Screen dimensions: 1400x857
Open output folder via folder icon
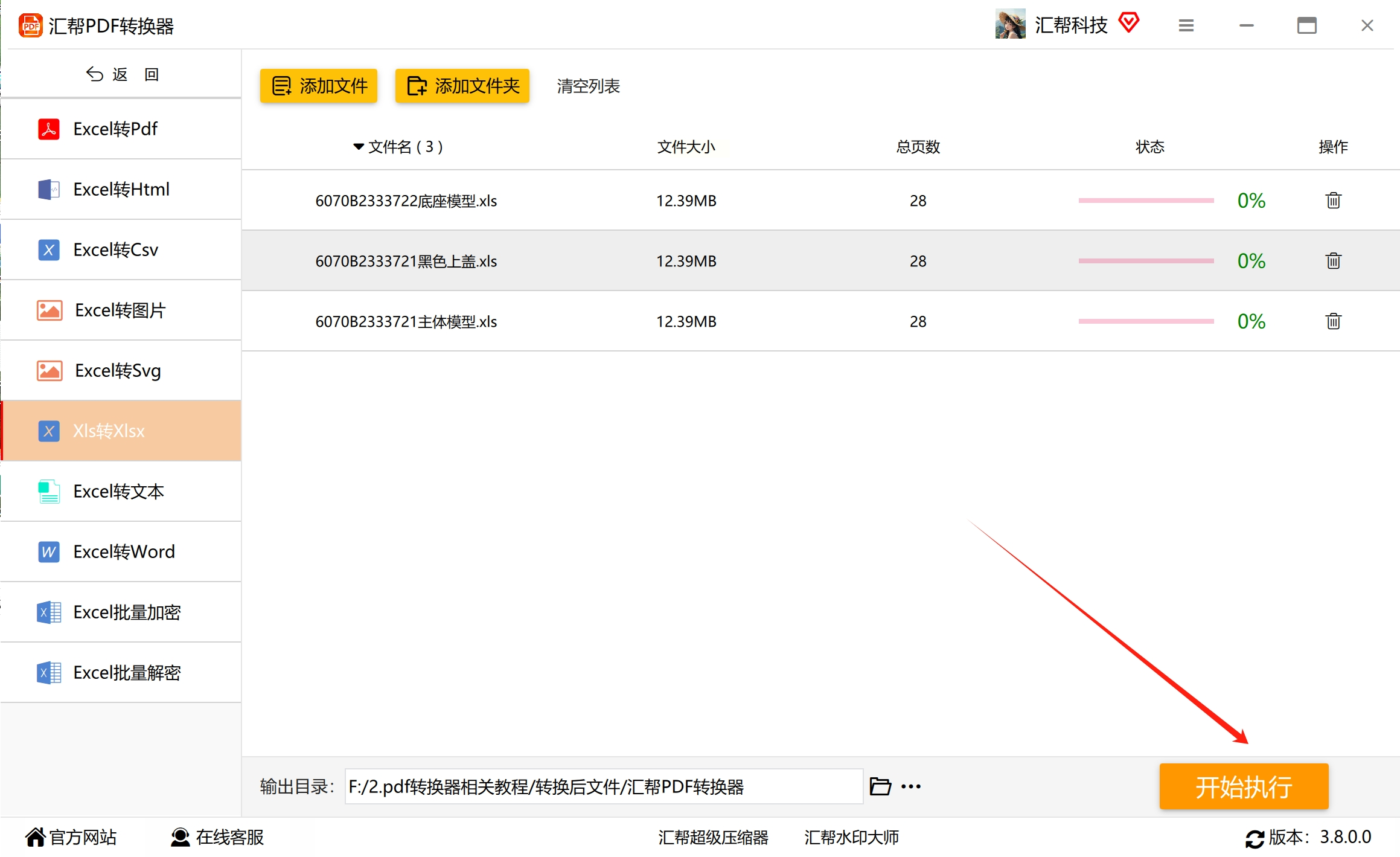click(880, 786)
